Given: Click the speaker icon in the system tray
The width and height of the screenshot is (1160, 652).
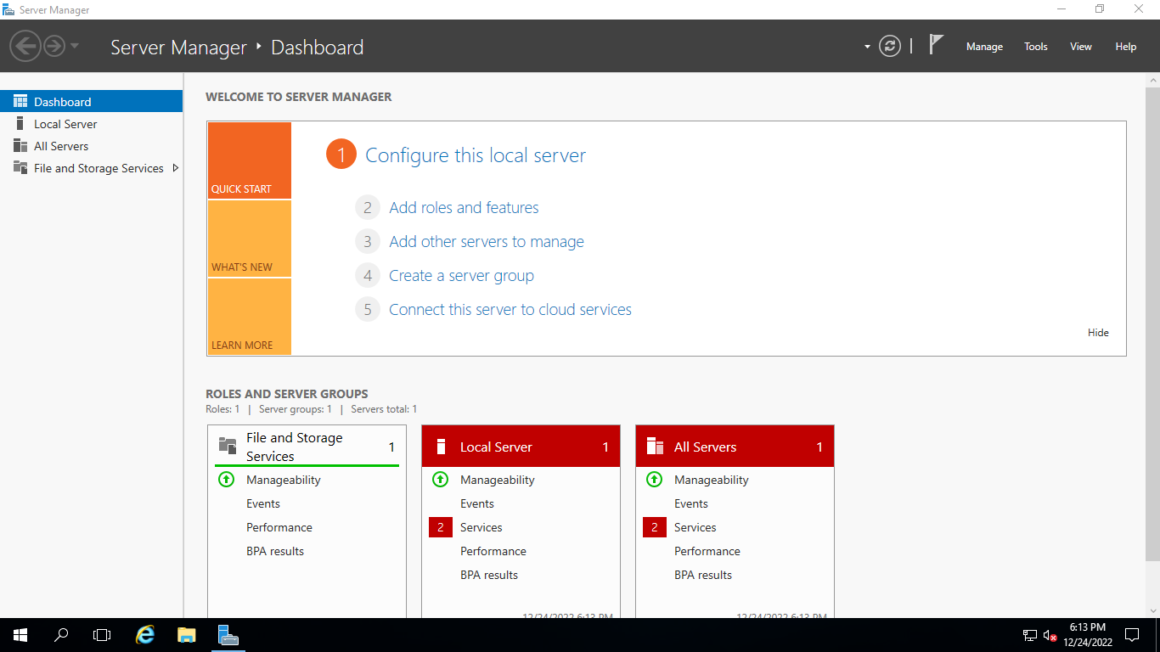Looking at the screenshot, I should click(1048, 635).
